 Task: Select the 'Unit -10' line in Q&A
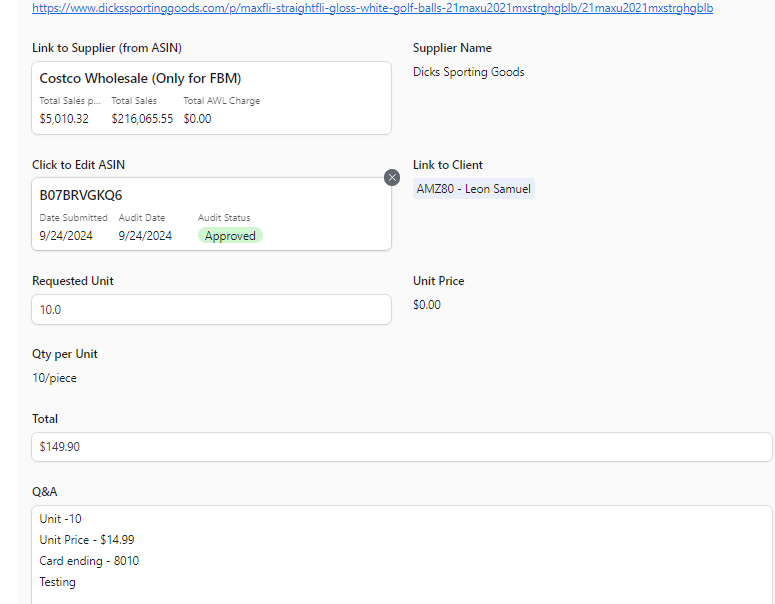coord(60,519)
